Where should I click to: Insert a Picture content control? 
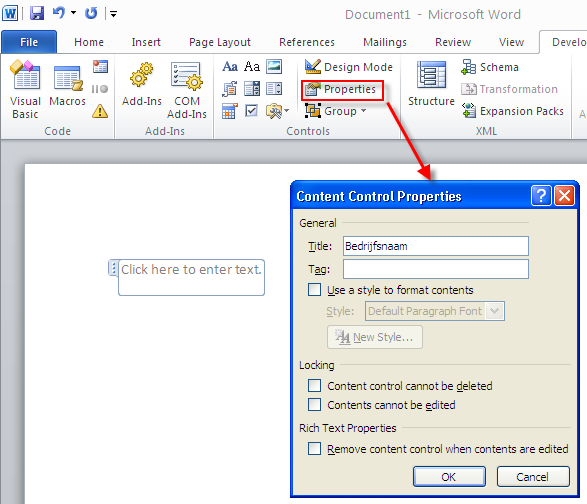274,67
